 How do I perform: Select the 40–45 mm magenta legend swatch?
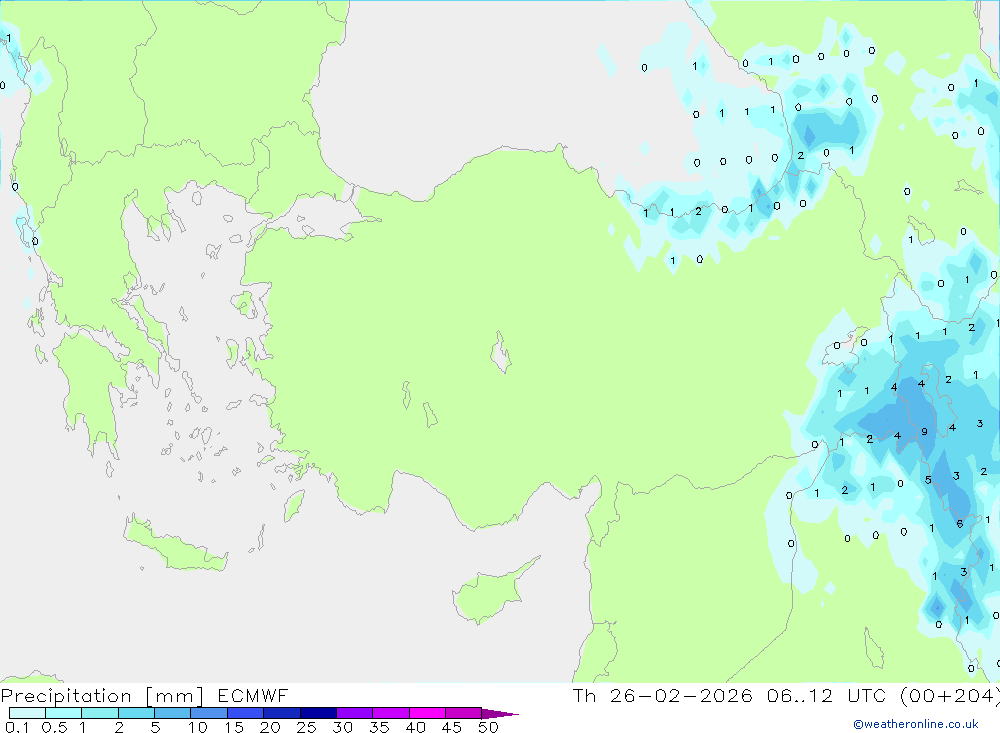(427, 713)
